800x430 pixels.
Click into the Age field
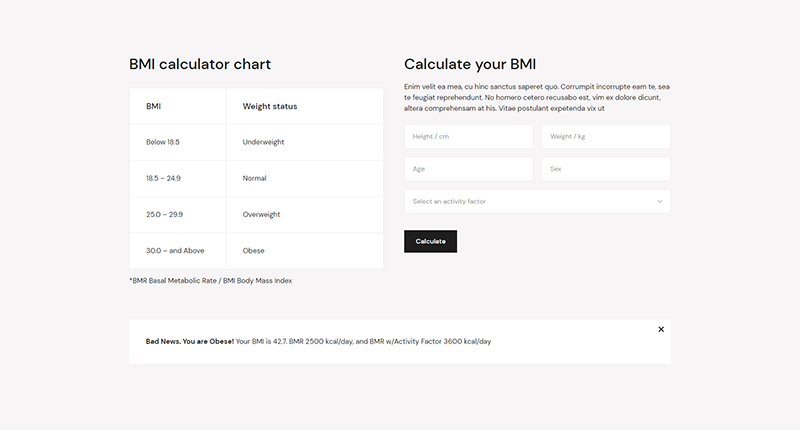pos(468,169)
